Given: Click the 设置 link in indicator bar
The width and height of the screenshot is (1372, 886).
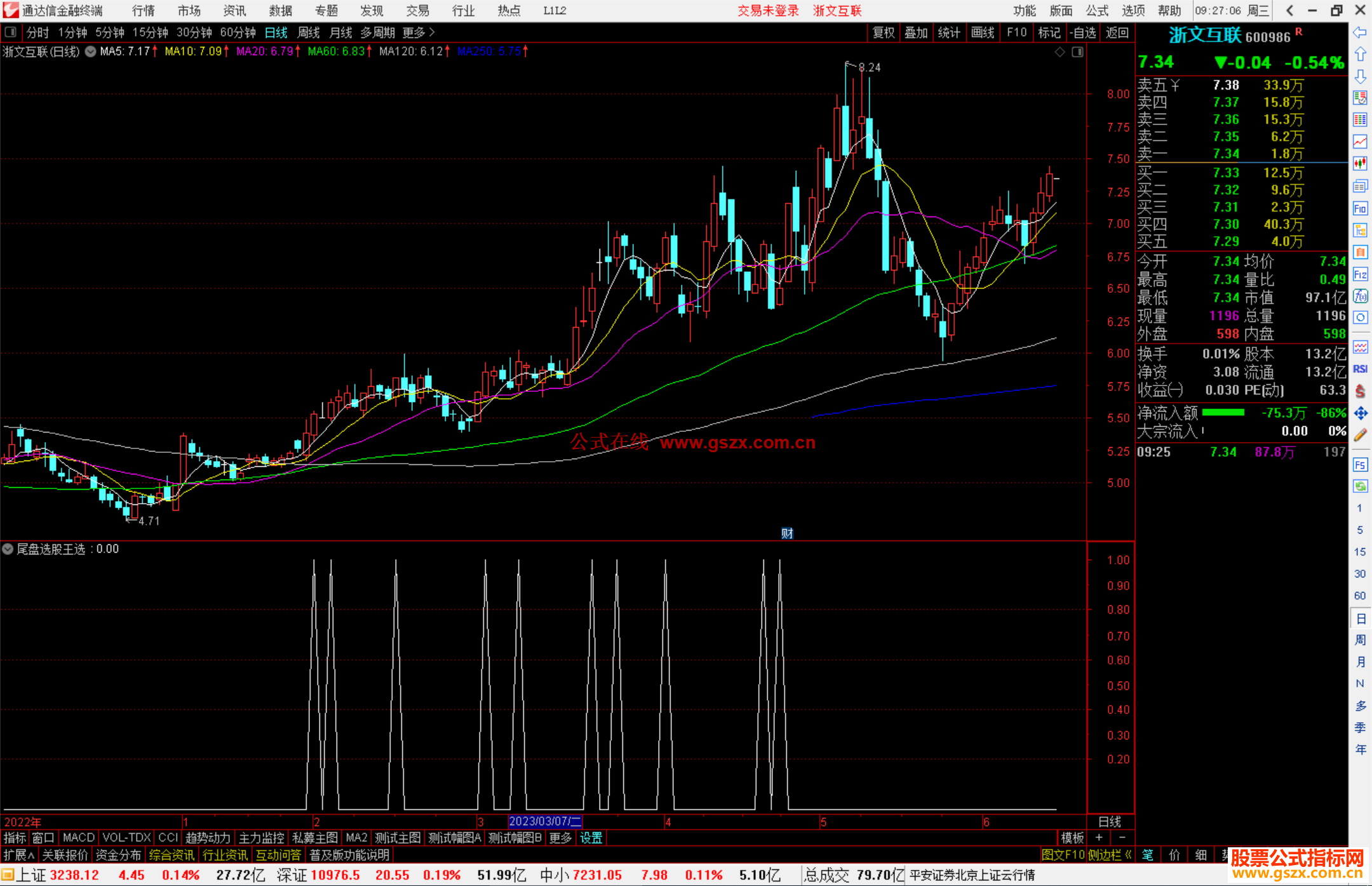Looking at the screenshot, I should (x=591, y=838).
